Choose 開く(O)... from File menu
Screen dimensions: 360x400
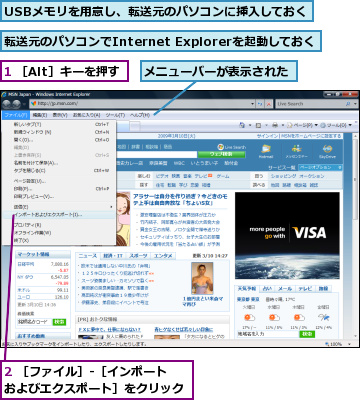click(x=59, y=140)
